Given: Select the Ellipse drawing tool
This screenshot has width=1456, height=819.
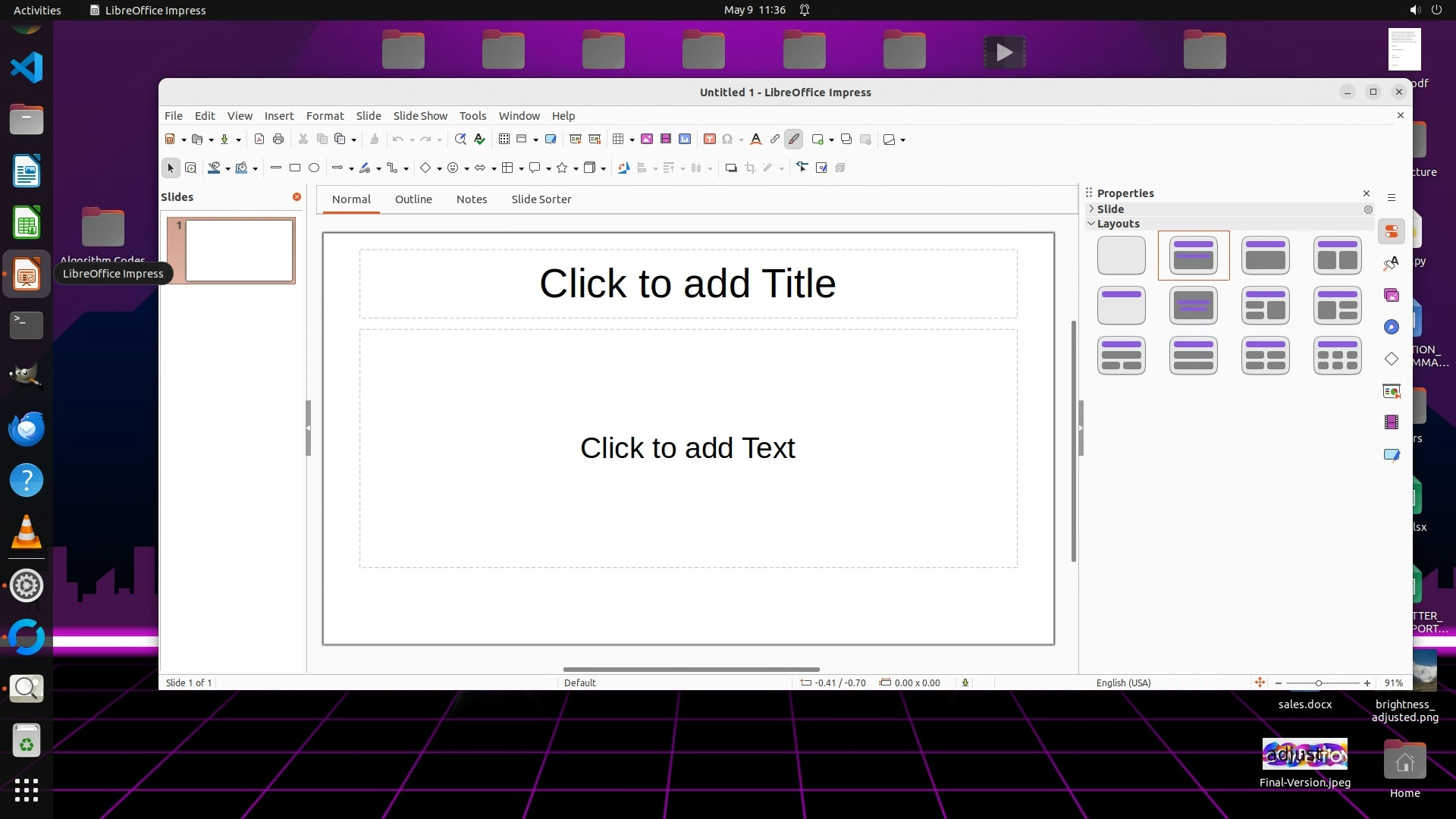Looking at the screenshot, I should click(314, 168).
